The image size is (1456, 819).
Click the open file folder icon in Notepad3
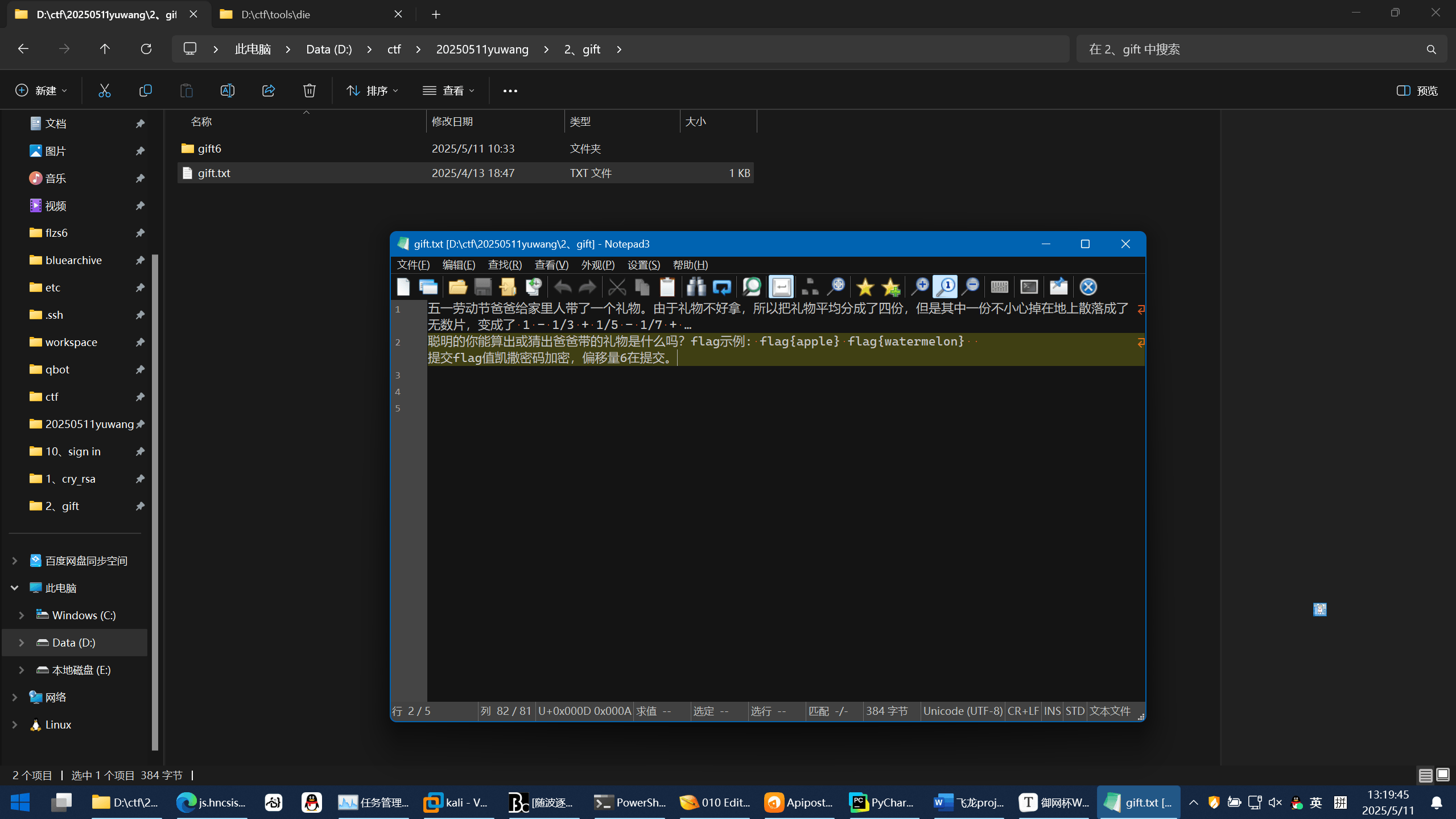[457, 287]
